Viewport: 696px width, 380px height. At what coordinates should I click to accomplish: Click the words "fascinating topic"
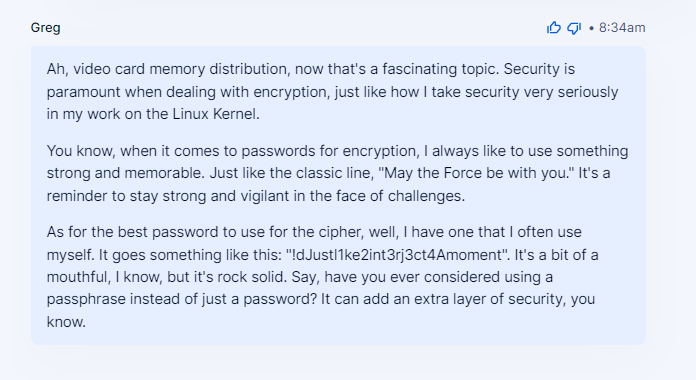[439, 69]
